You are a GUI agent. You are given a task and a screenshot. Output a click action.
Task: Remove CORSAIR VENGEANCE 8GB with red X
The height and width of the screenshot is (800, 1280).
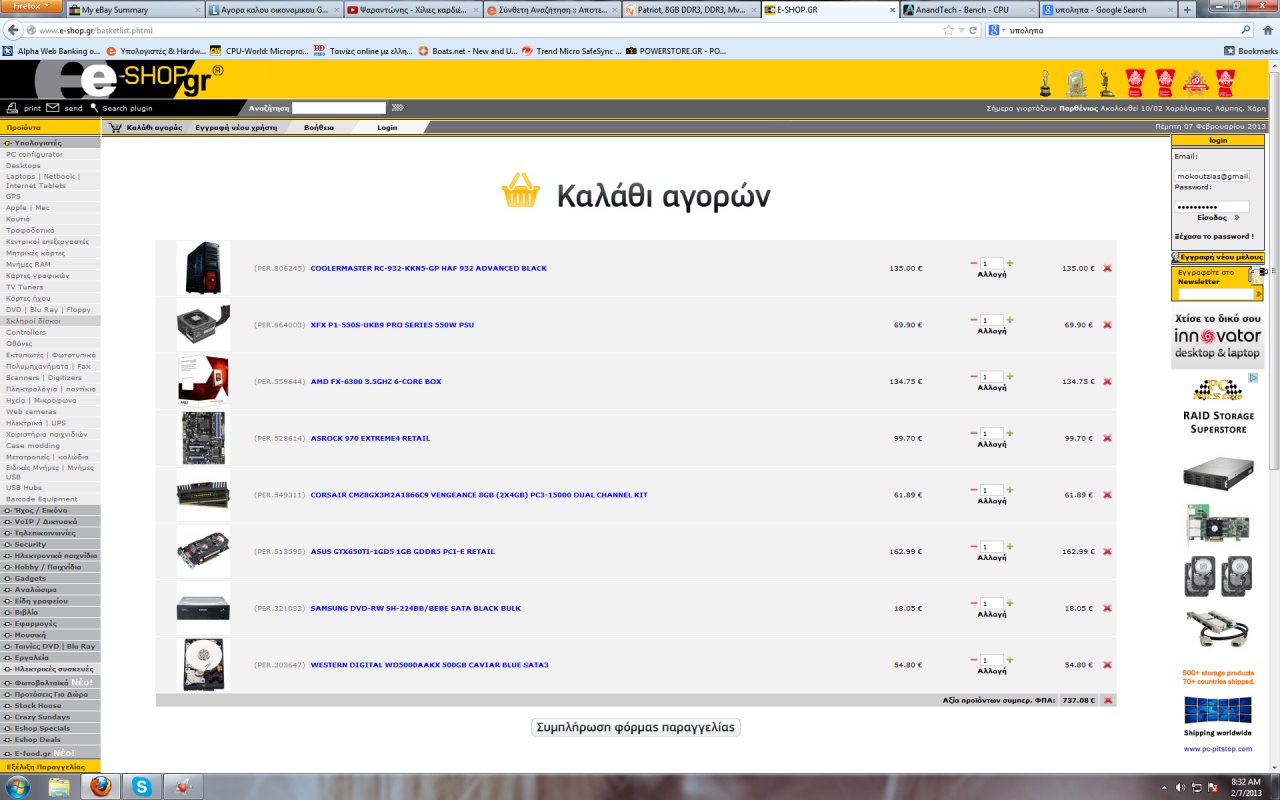pos(1107,495)
